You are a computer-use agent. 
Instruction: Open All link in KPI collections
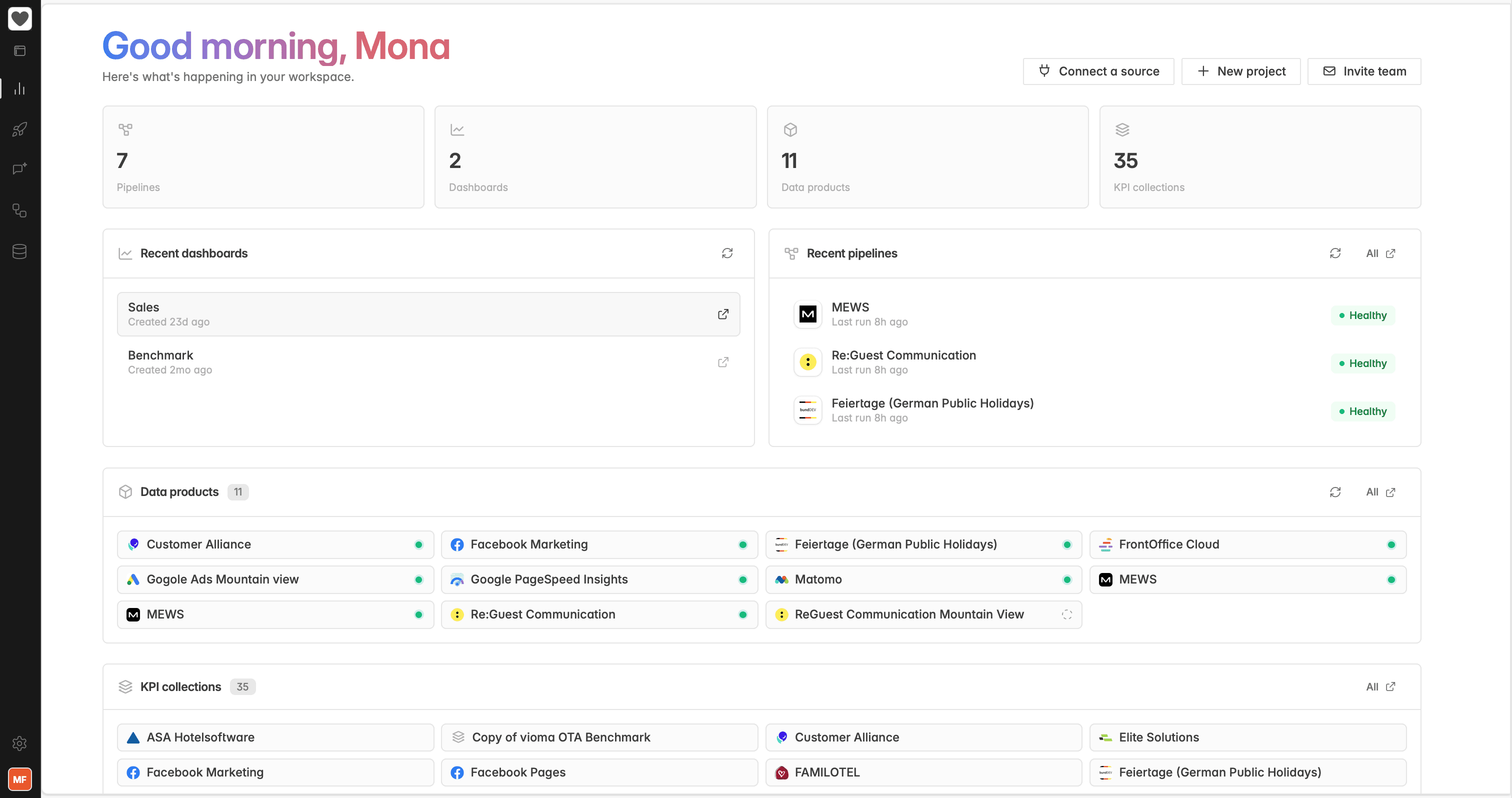coord(1380,687)
